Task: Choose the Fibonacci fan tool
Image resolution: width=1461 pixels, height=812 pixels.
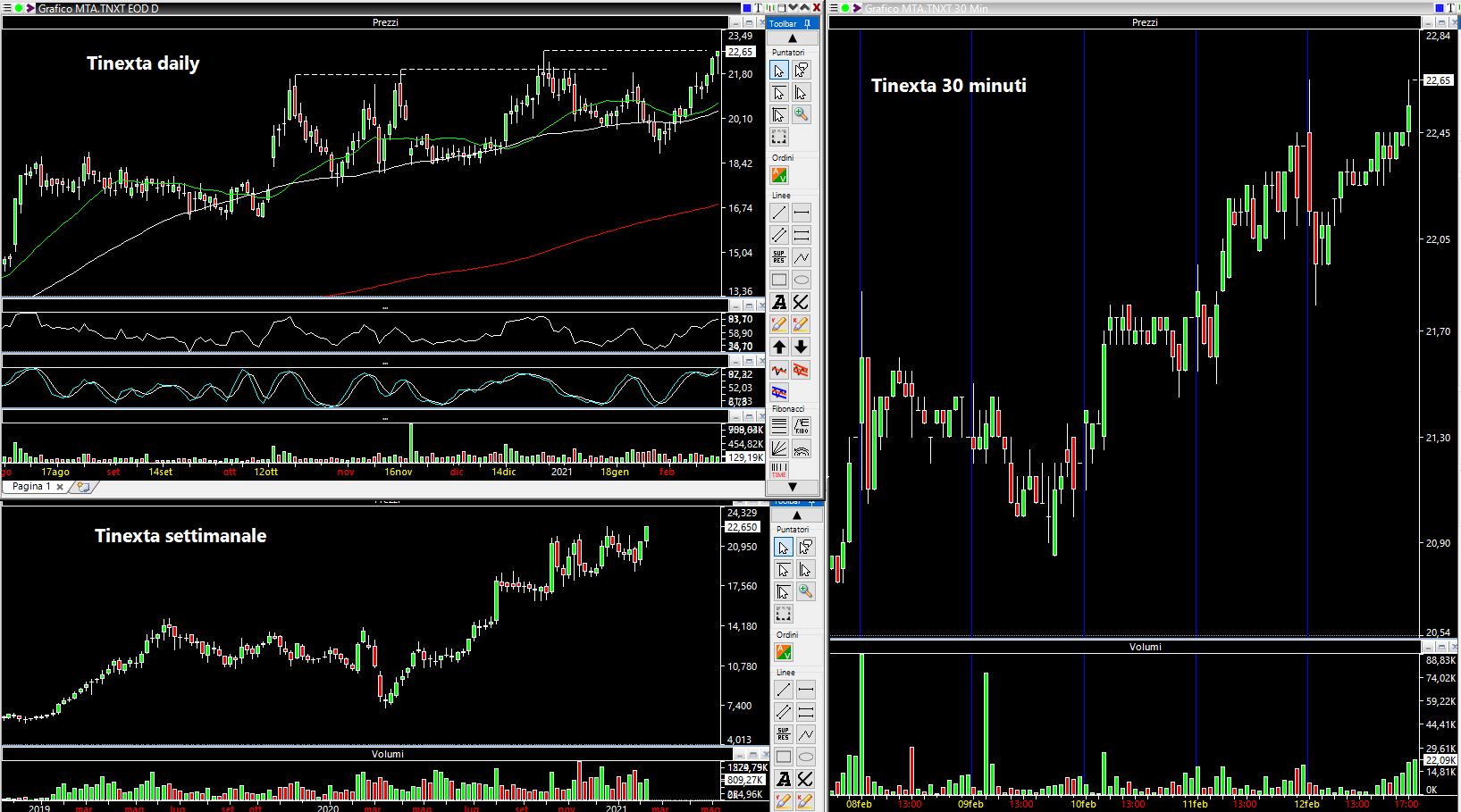Action: (779, 448)
